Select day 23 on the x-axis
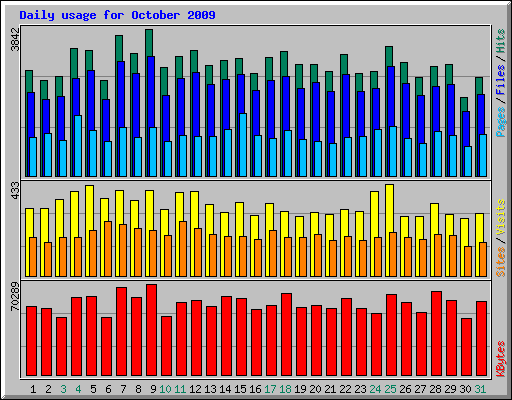 click(x=360, y=389)
